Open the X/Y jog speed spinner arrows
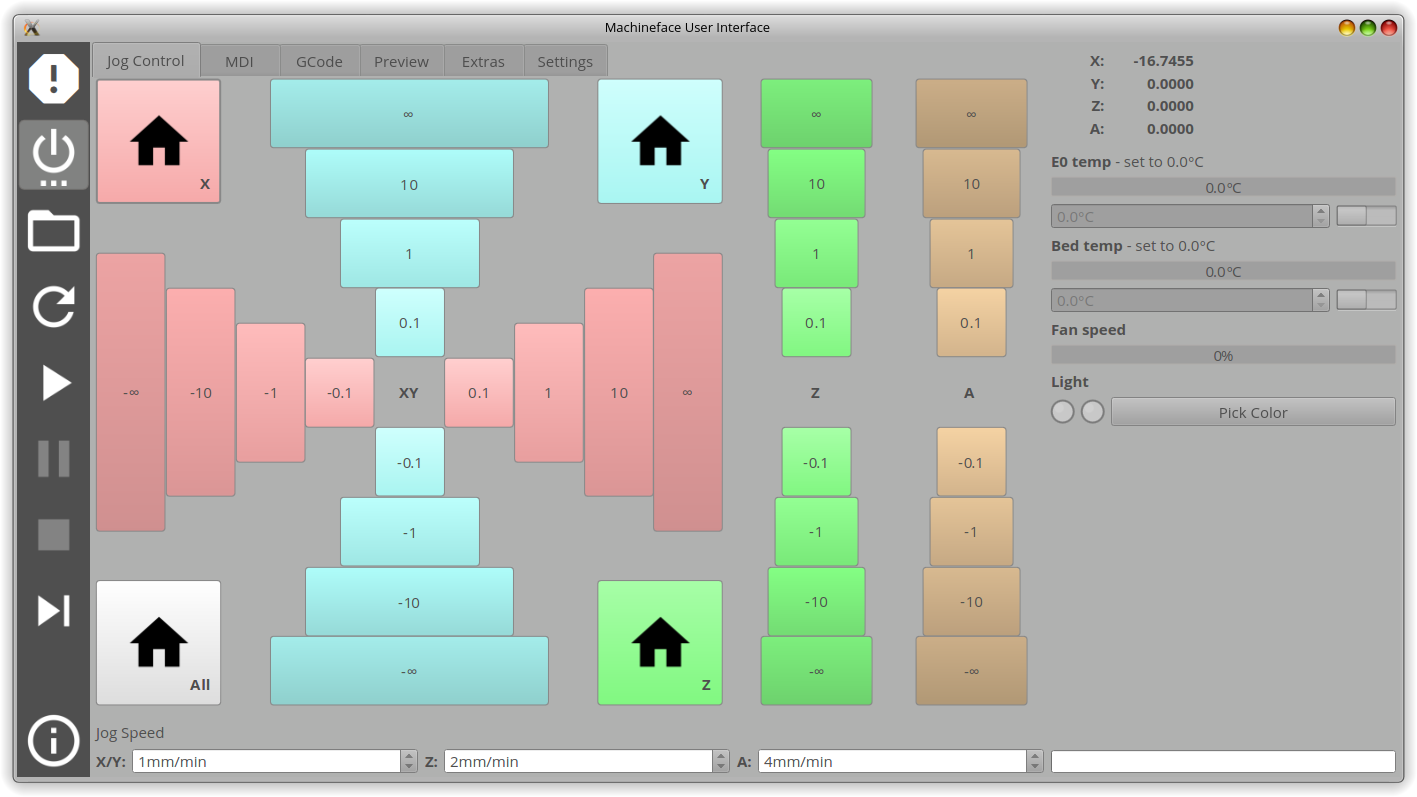Image resolution: width=1417 pixels, height=797 pixels. pos(409,762)
